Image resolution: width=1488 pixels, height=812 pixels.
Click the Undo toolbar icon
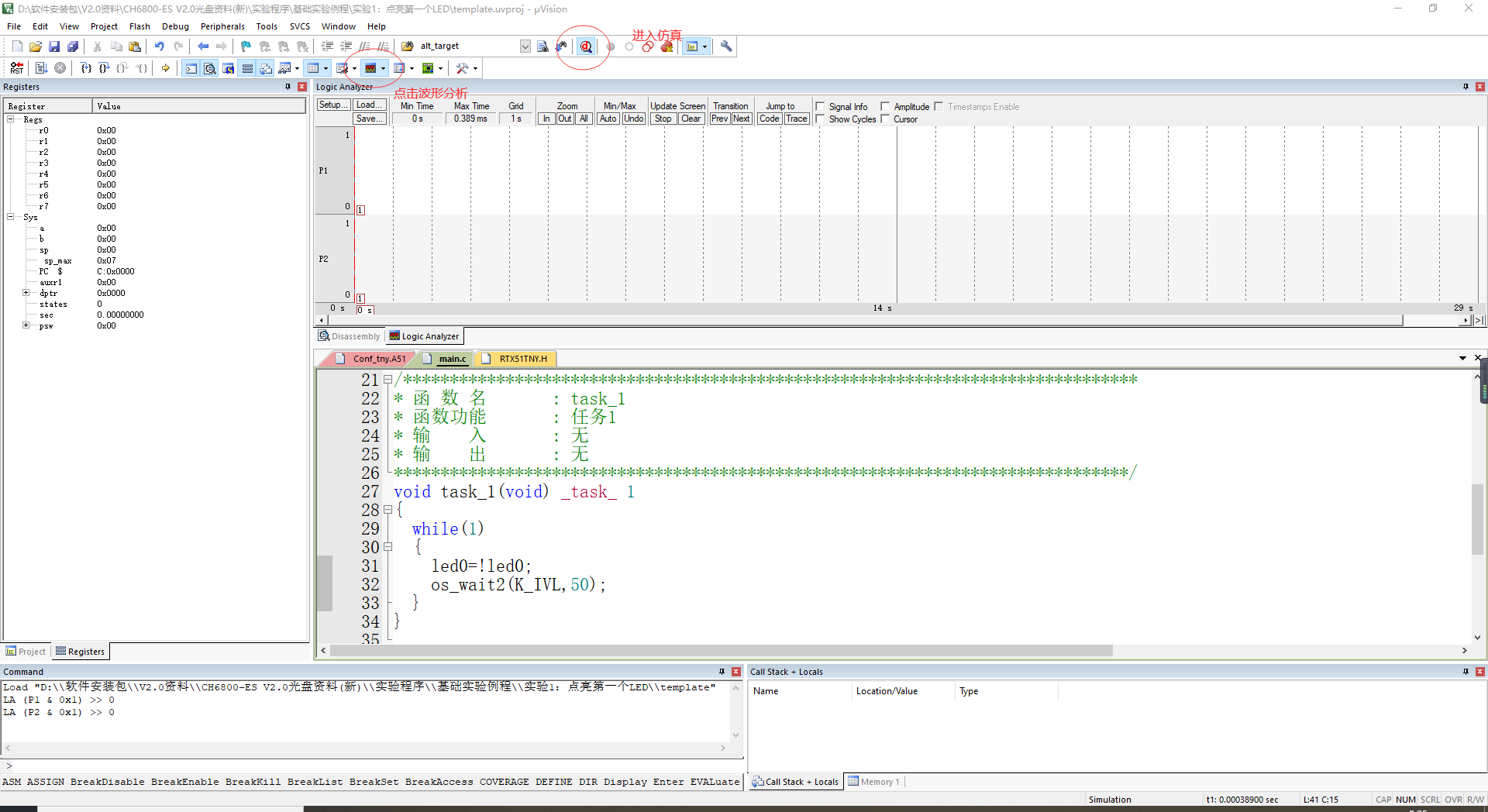point(159,46)
